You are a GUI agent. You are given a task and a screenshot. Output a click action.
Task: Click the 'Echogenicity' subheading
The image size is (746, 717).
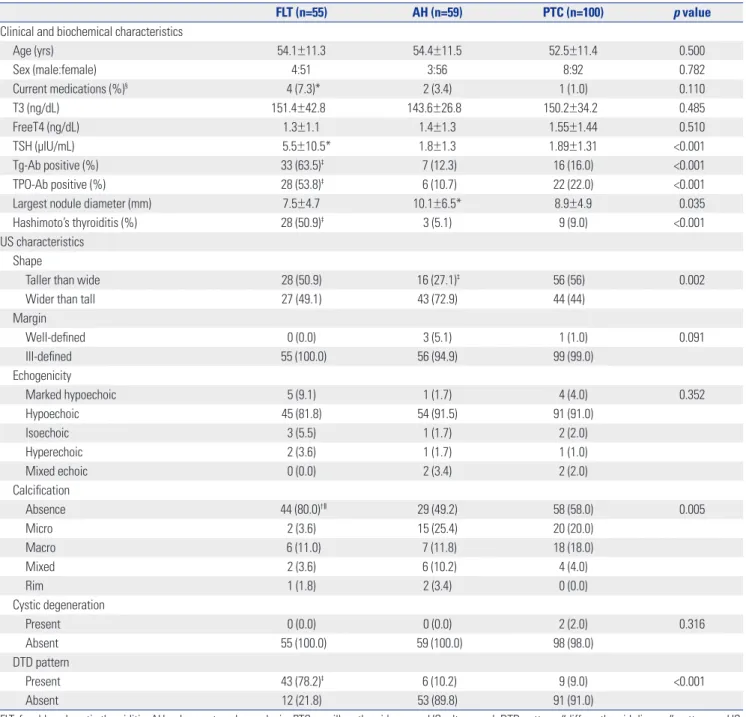tap(42, 375)
